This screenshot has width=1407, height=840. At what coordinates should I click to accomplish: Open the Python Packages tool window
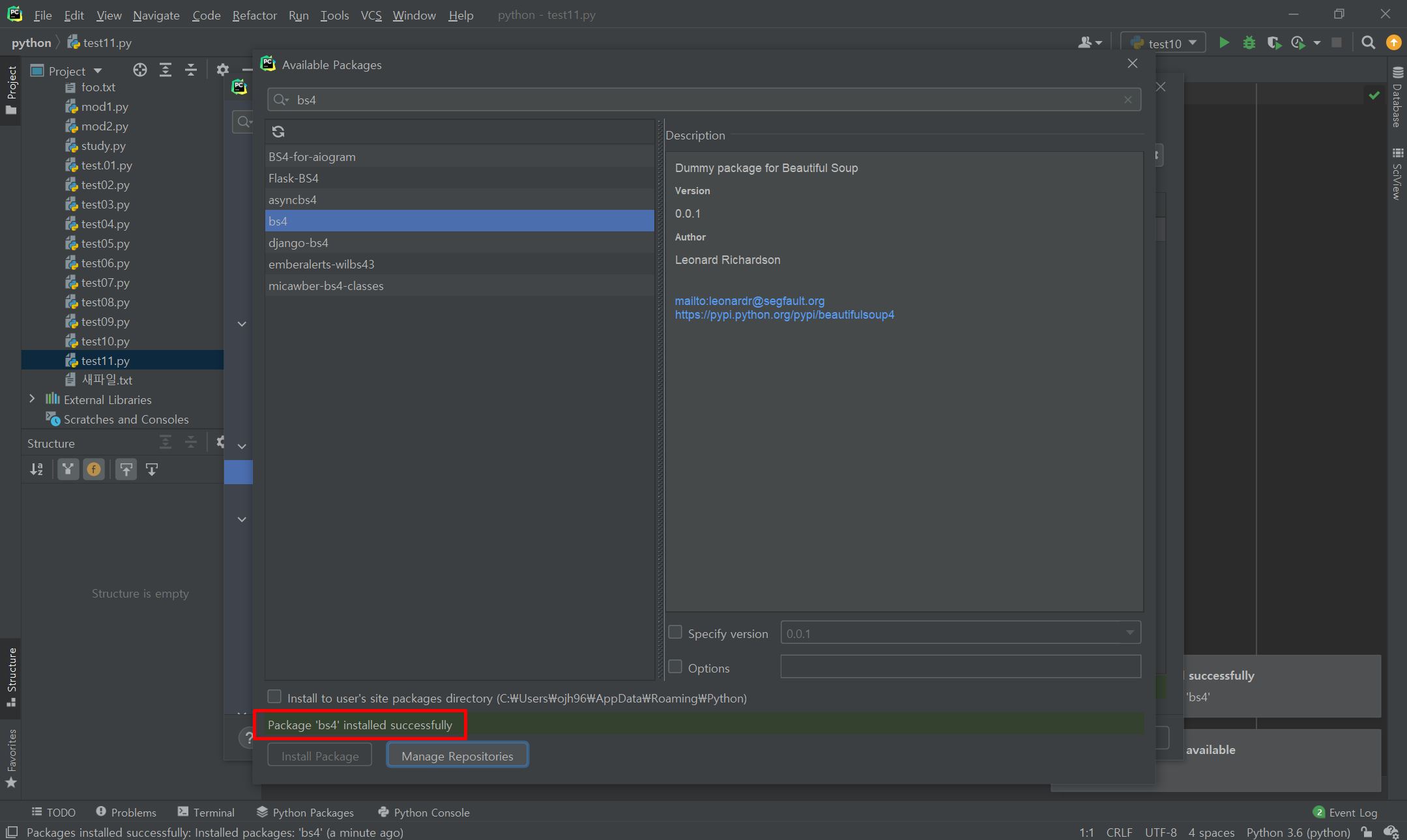(306, 813)
